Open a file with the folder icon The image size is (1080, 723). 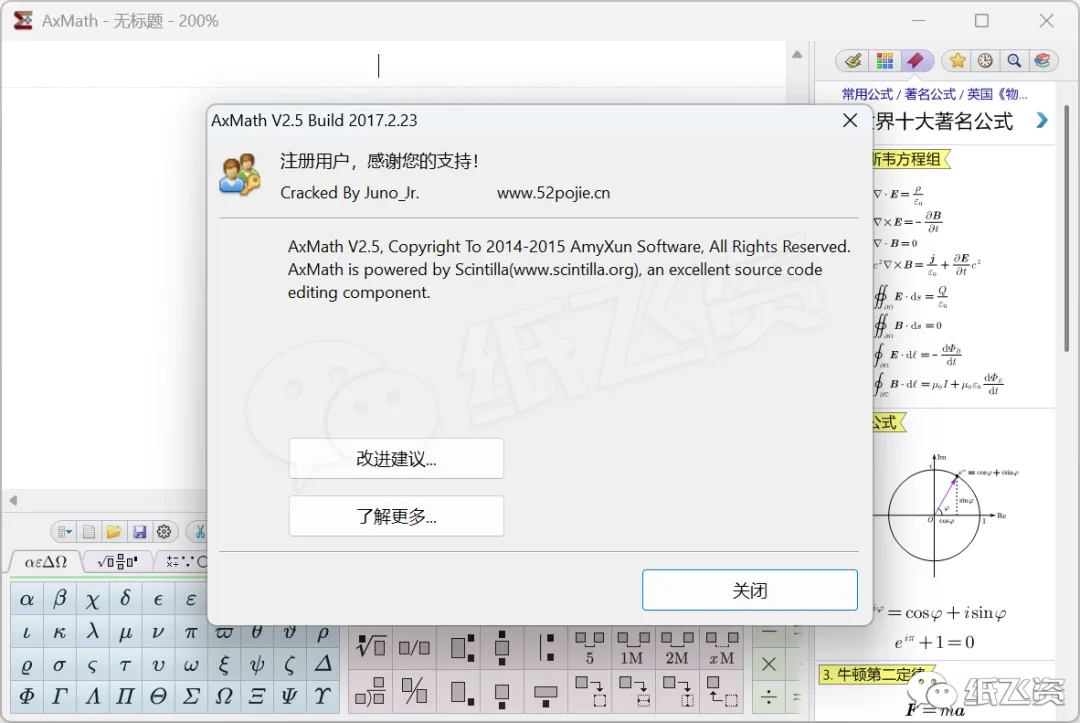(114, 532)
